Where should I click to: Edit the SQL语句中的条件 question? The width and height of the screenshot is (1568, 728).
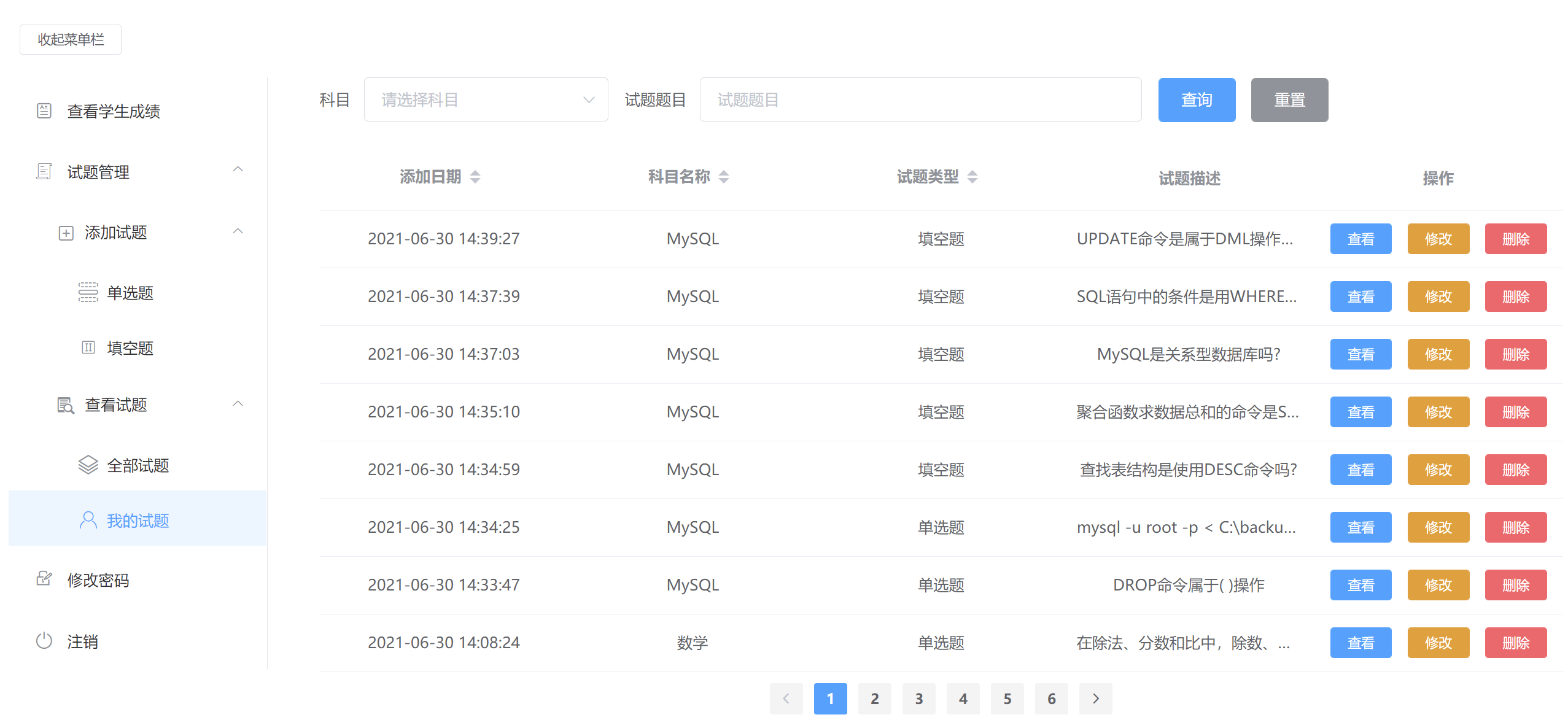click(1438, 296)
